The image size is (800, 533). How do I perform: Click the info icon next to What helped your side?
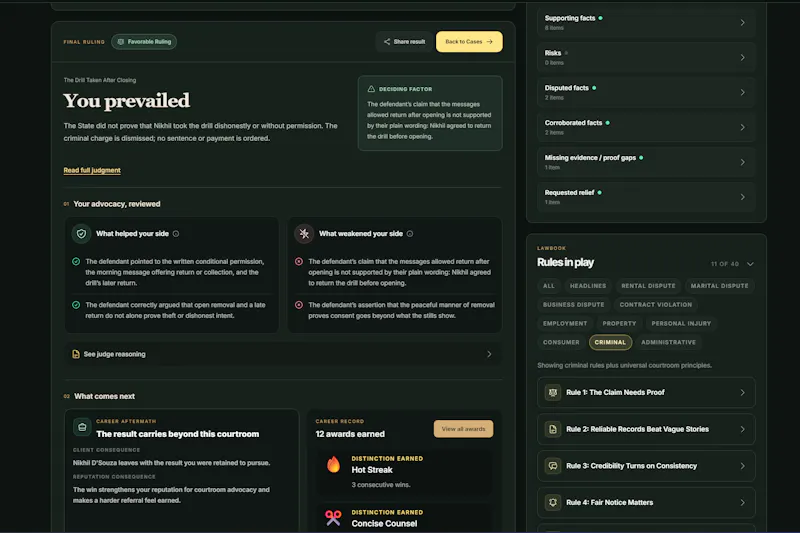coord(176,234)
